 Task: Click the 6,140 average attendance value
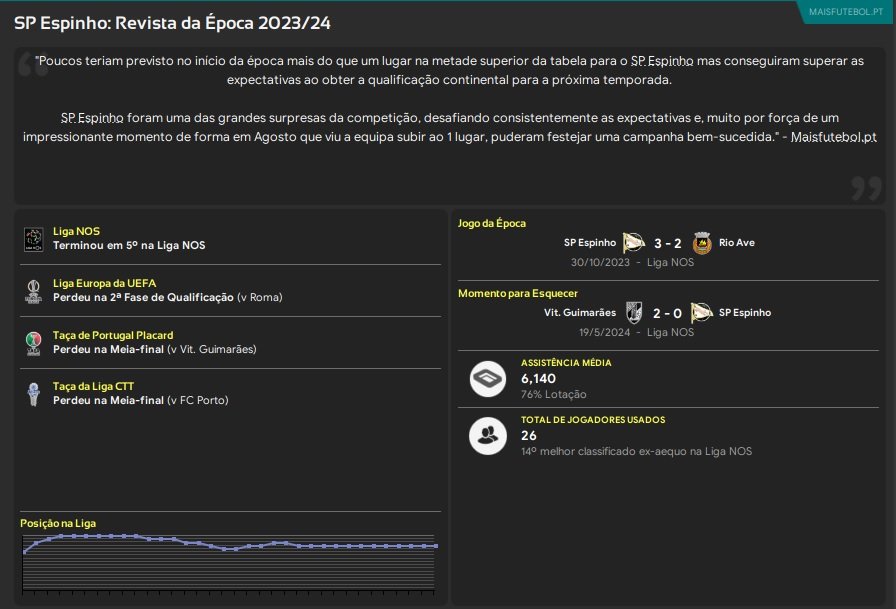tap(538, 379)
